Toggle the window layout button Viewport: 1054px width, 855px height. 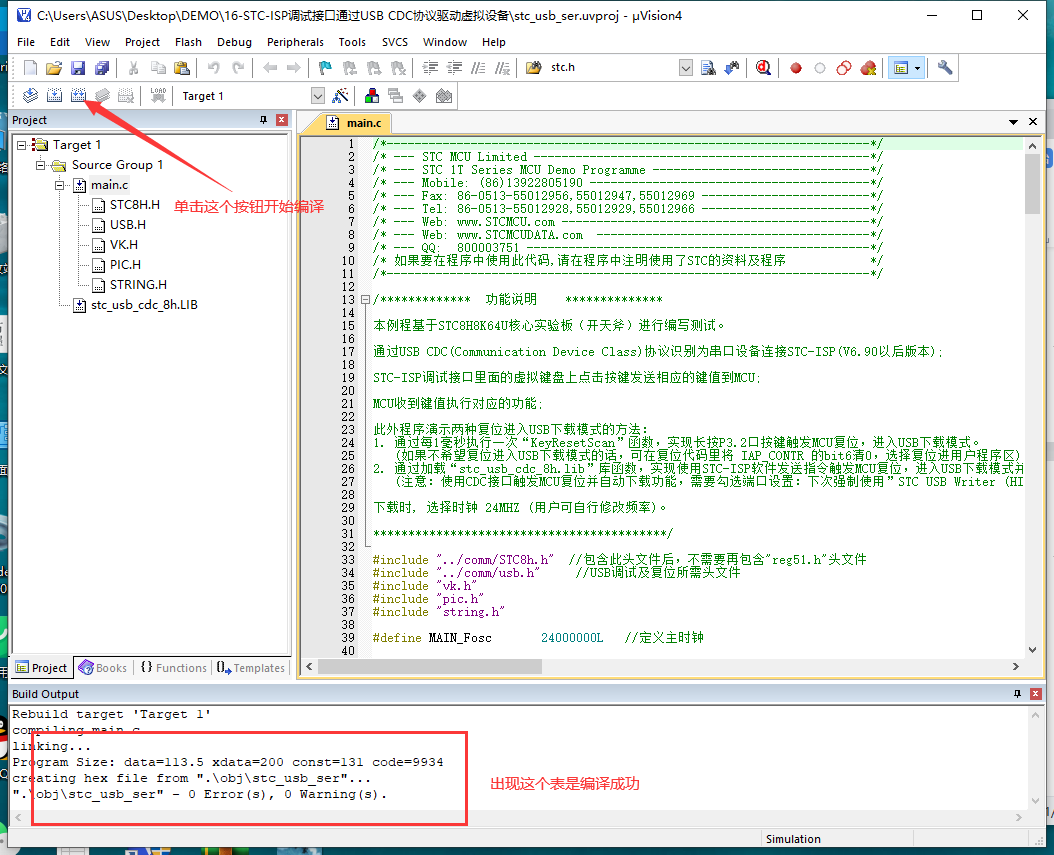pos(901,68)
